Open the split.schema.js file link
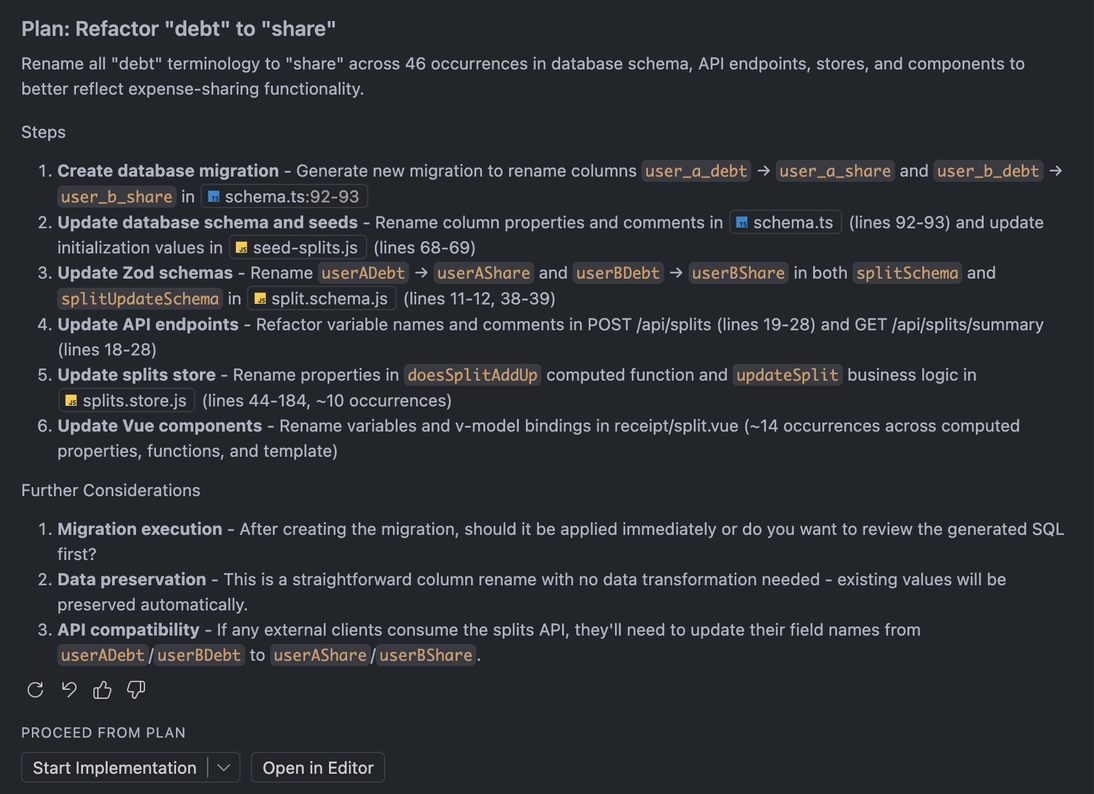 pos(321,299)
